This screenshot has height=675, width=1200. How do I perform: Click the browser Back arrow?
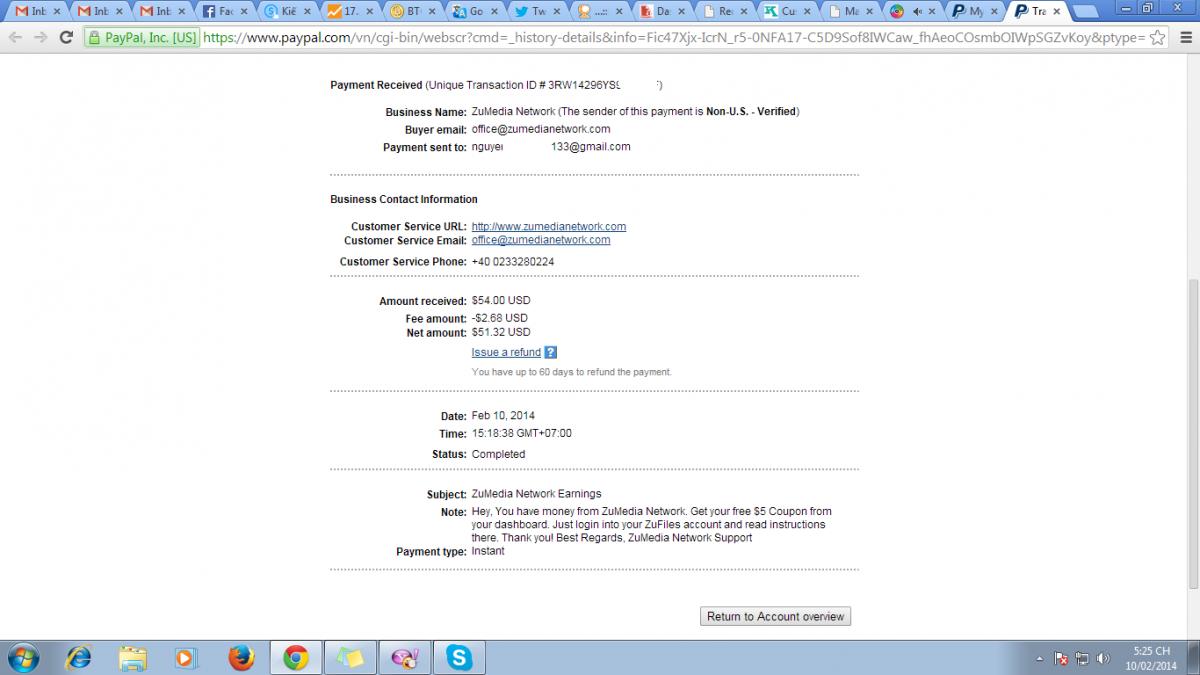click(x=16, y=37)
